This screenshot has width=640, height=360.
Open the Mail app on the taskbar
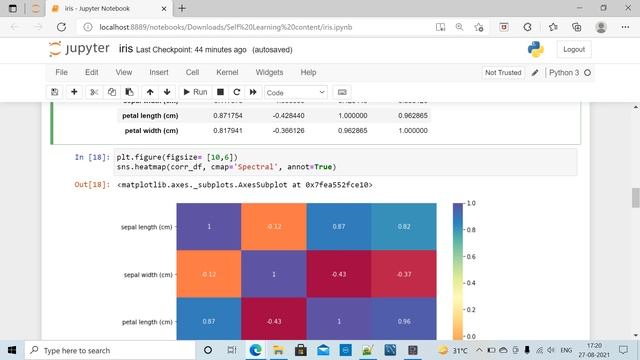[x=323, y=350]
